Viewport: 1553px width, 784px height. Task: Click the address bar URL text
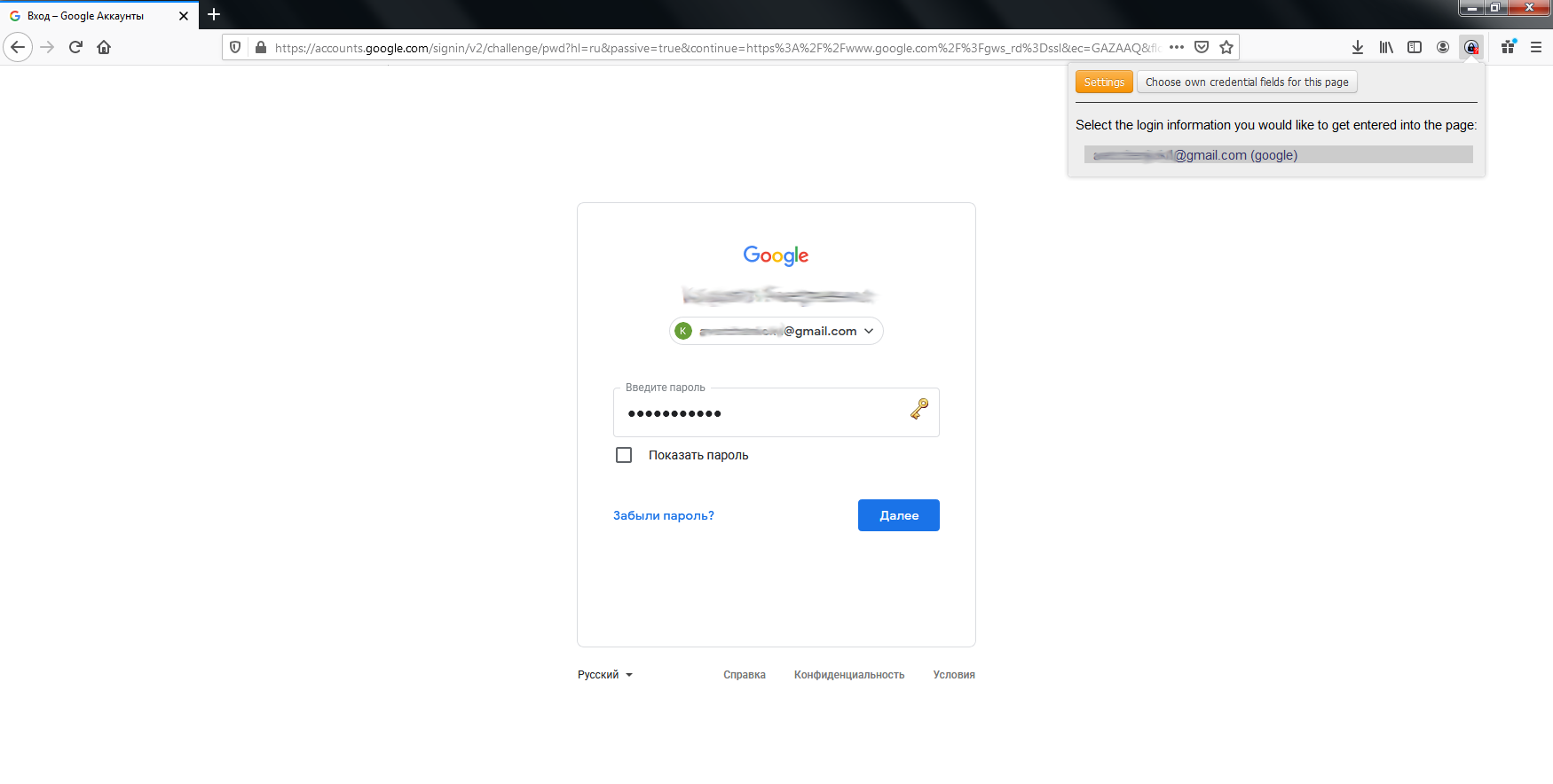click(717, 48)
